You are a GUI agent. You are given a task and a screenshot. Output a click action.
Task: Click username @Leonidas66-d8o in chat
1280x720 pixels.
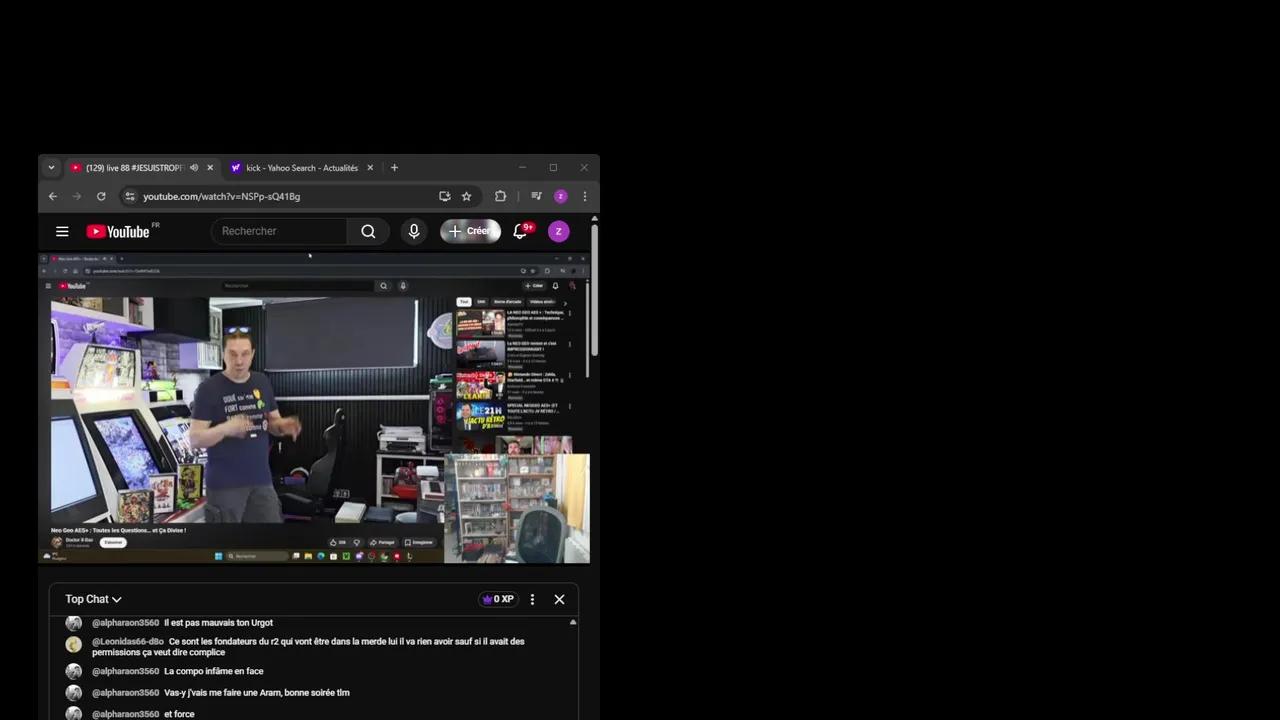point(128,642)
